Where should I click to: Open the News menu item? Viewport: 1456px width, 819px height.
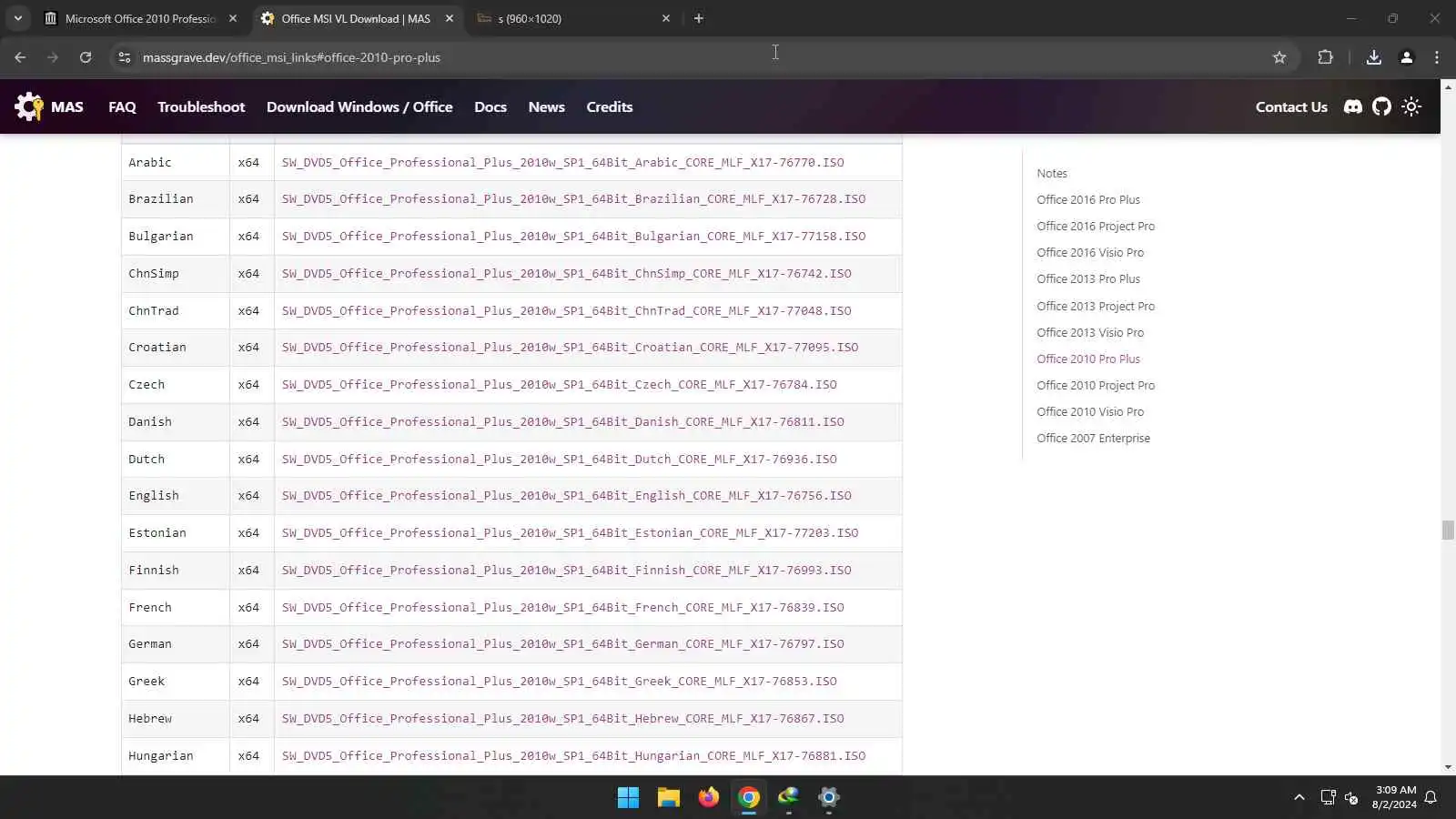coord(547,106)
